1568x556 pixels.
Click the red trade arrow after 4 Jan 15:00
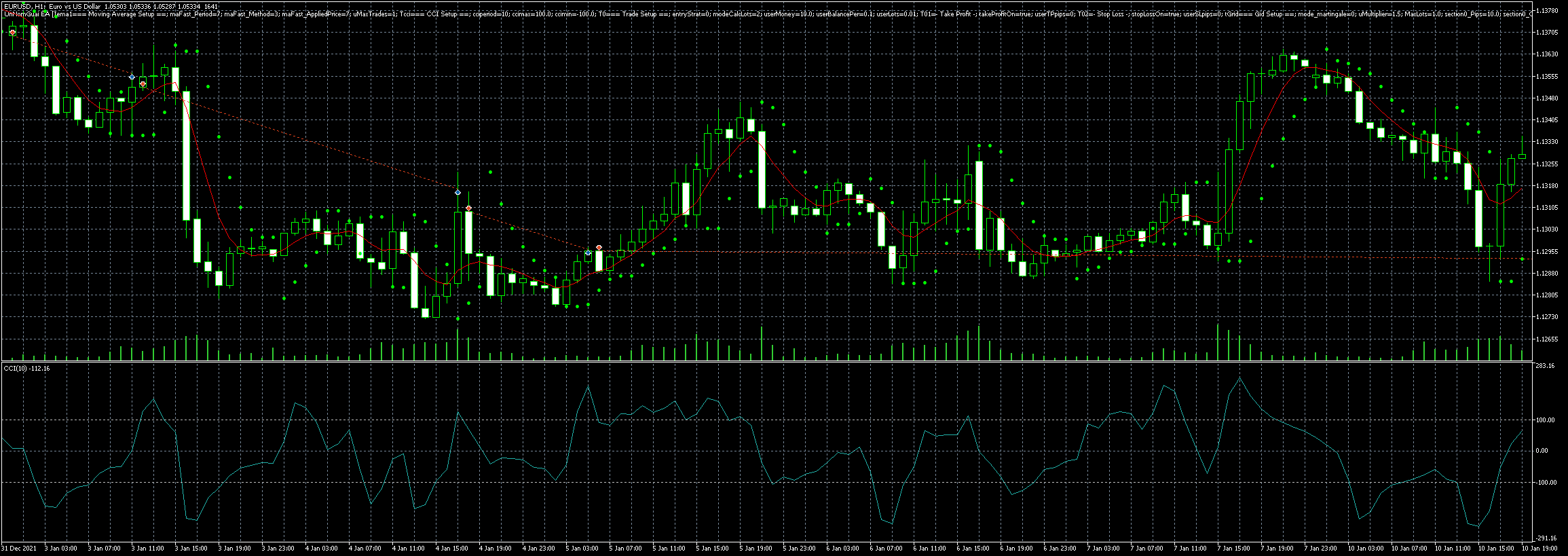point(469,208)
